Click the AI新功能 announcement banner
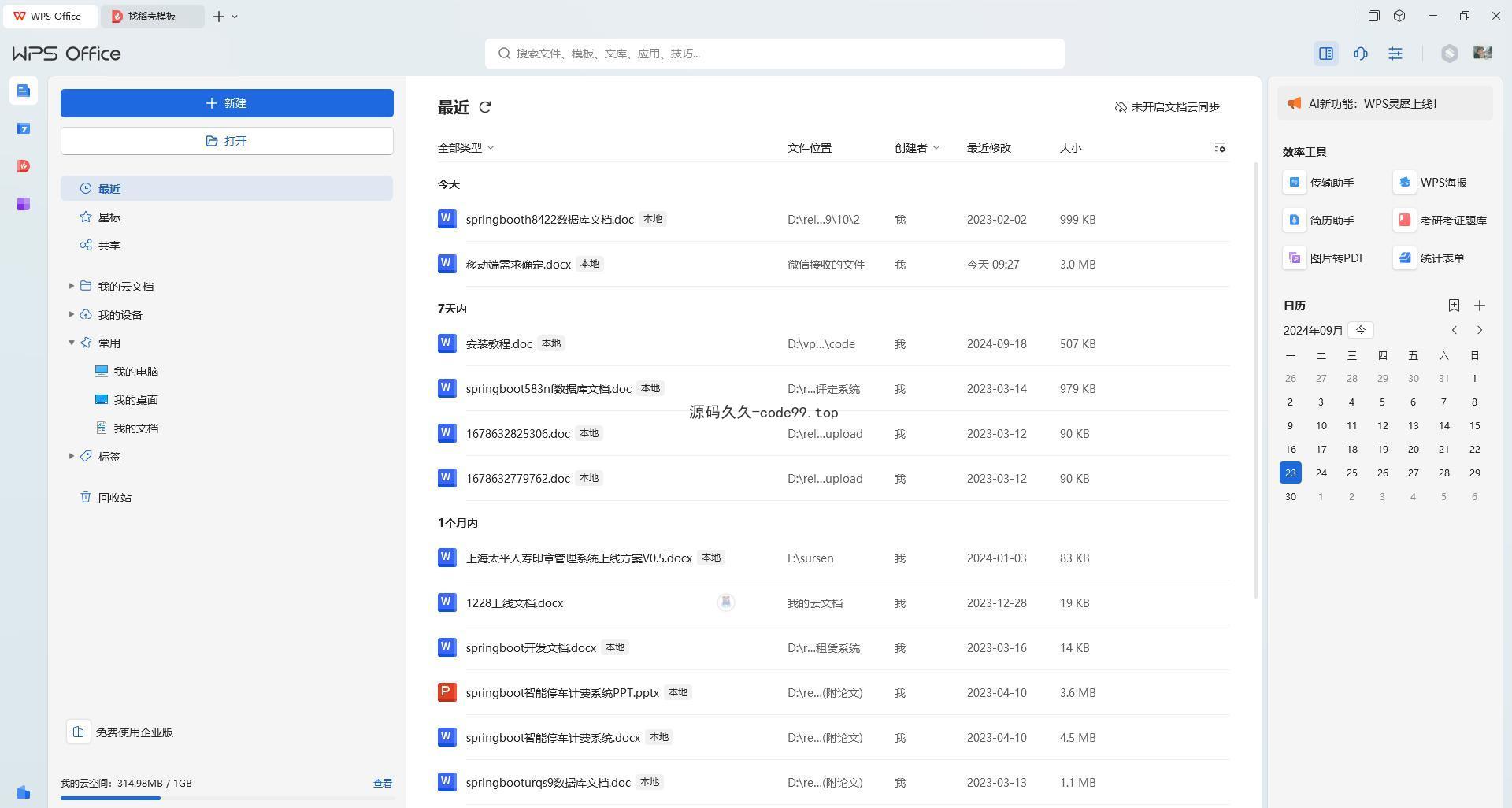This screenshot has width=1512, height=808. (1385, 104)
